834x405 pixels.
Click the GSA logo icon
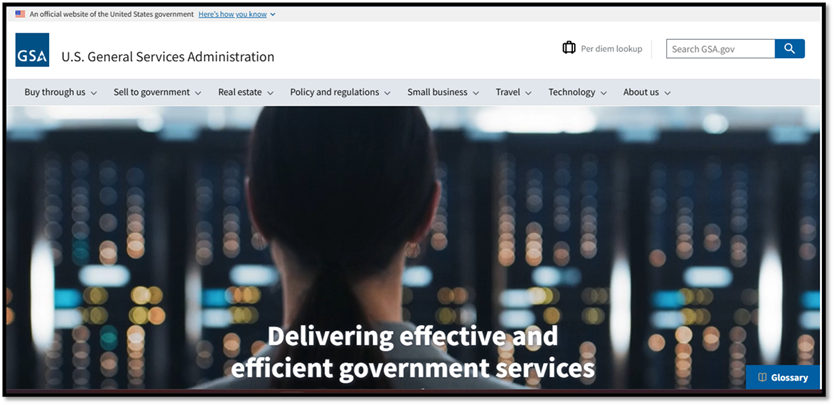coord(32,50)
